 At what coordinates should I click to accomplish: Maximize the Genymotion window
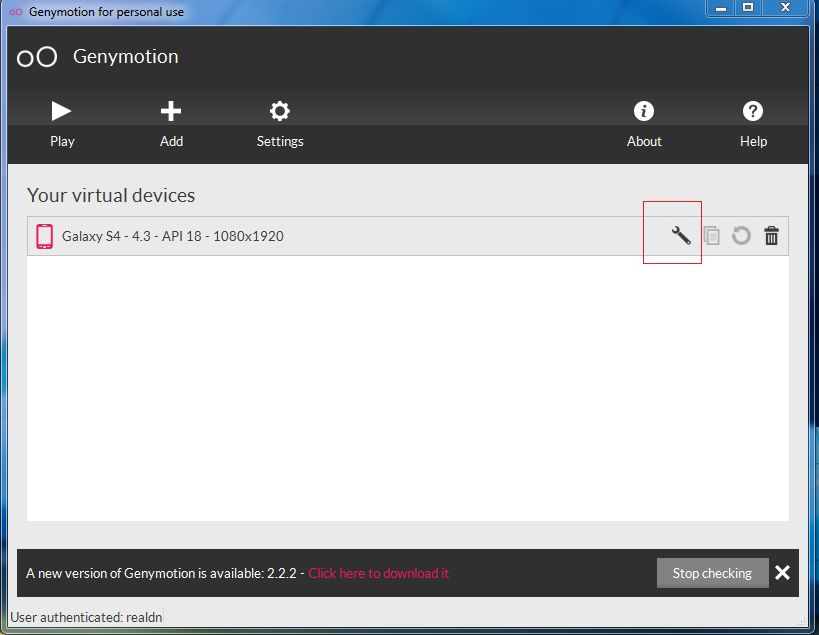click(x=748, y=8)
